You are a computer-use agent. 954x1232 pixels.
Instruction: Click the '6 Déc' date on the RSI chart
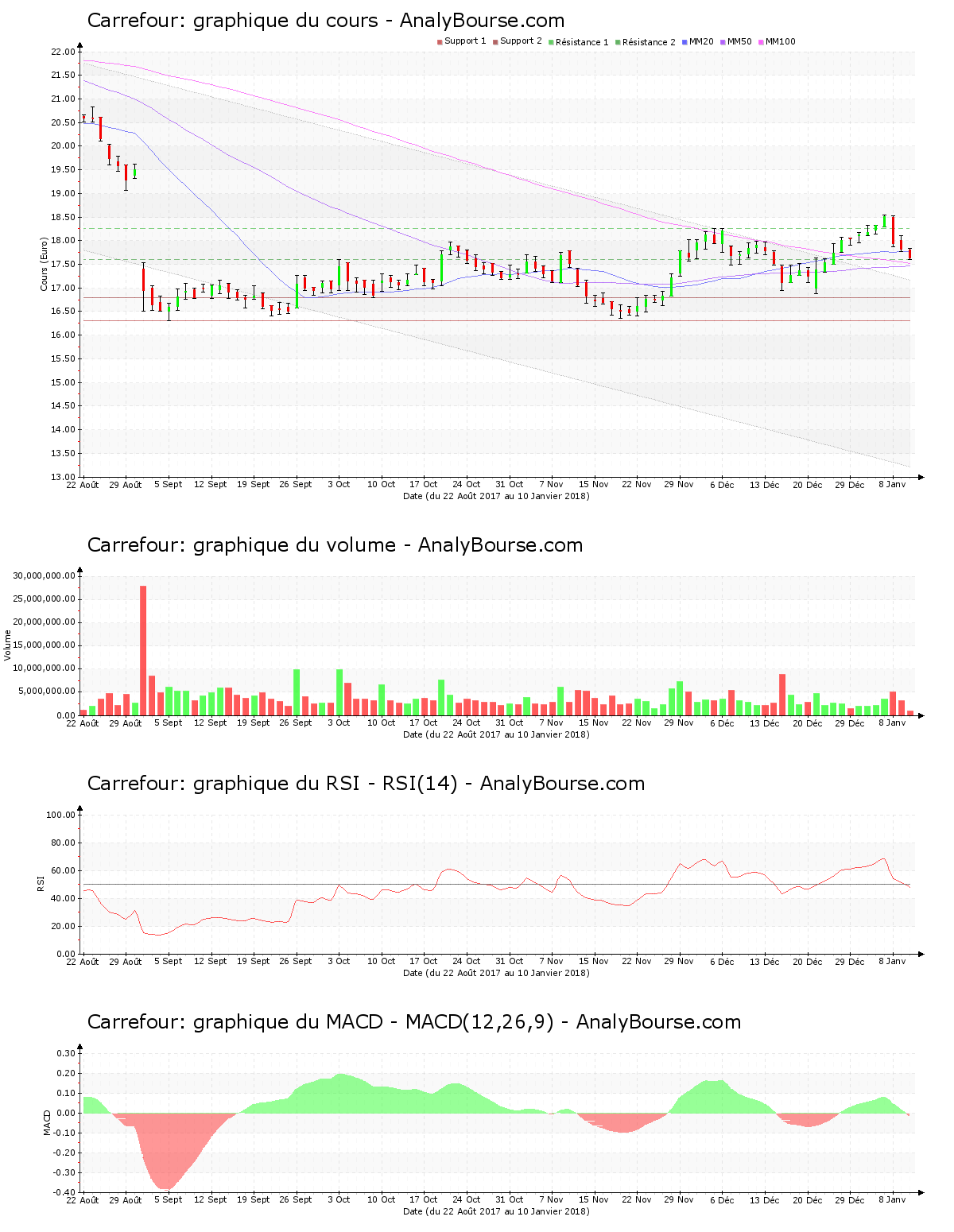pyautogui.click(x=722, y=961)
